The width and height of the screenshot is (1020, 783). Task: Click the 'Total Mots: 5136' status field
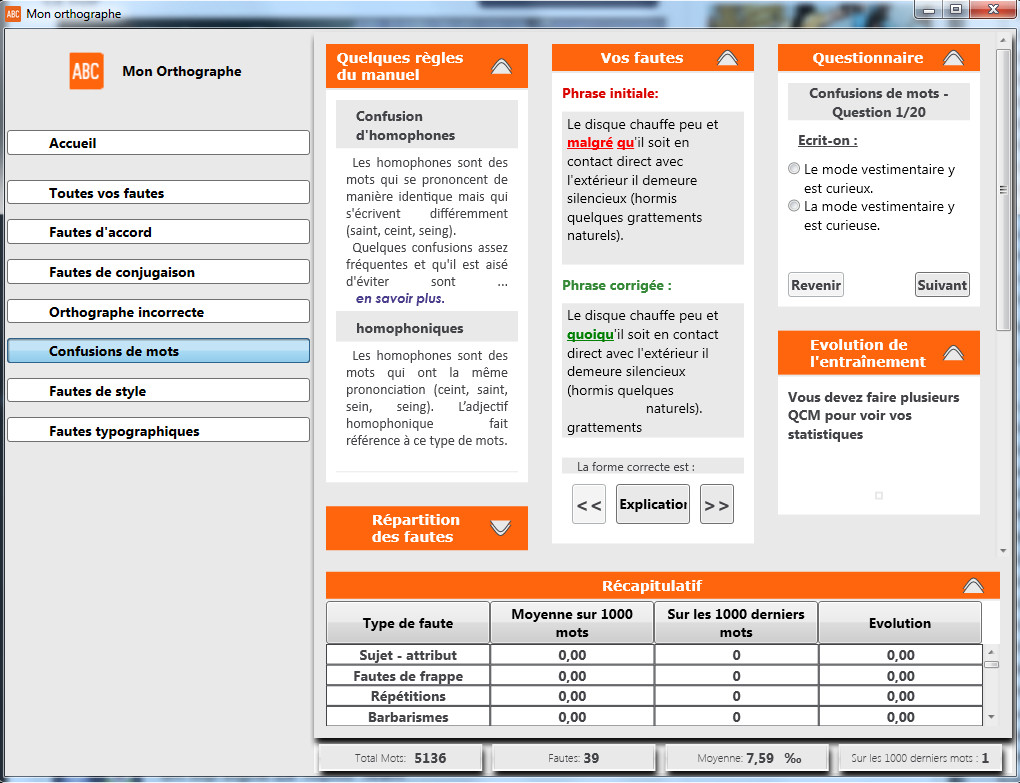[x=400, y=758]
